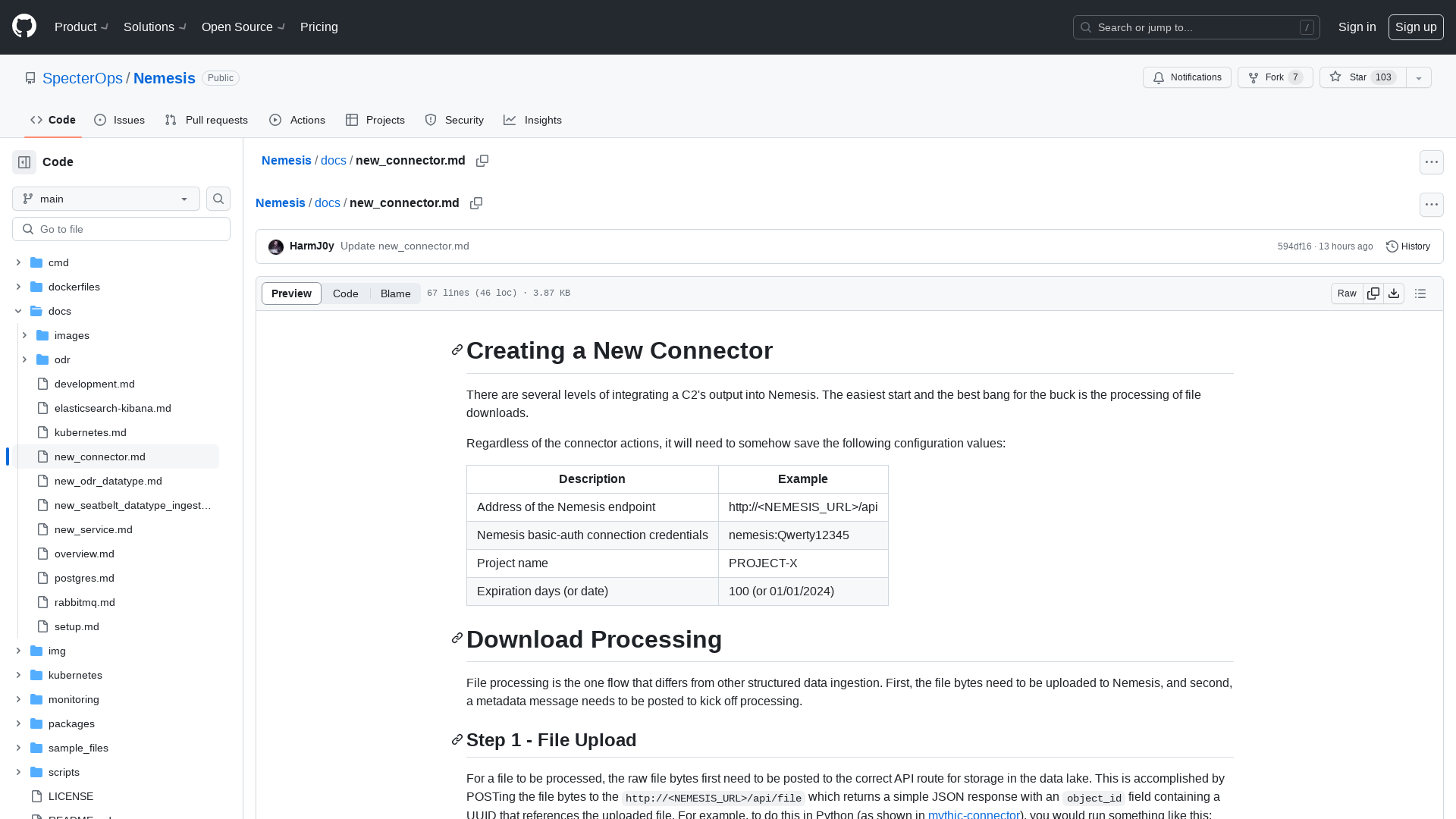This screenshot has width=1456, height=819.
Task: Open the main branch selector
Action: point(106,199)
